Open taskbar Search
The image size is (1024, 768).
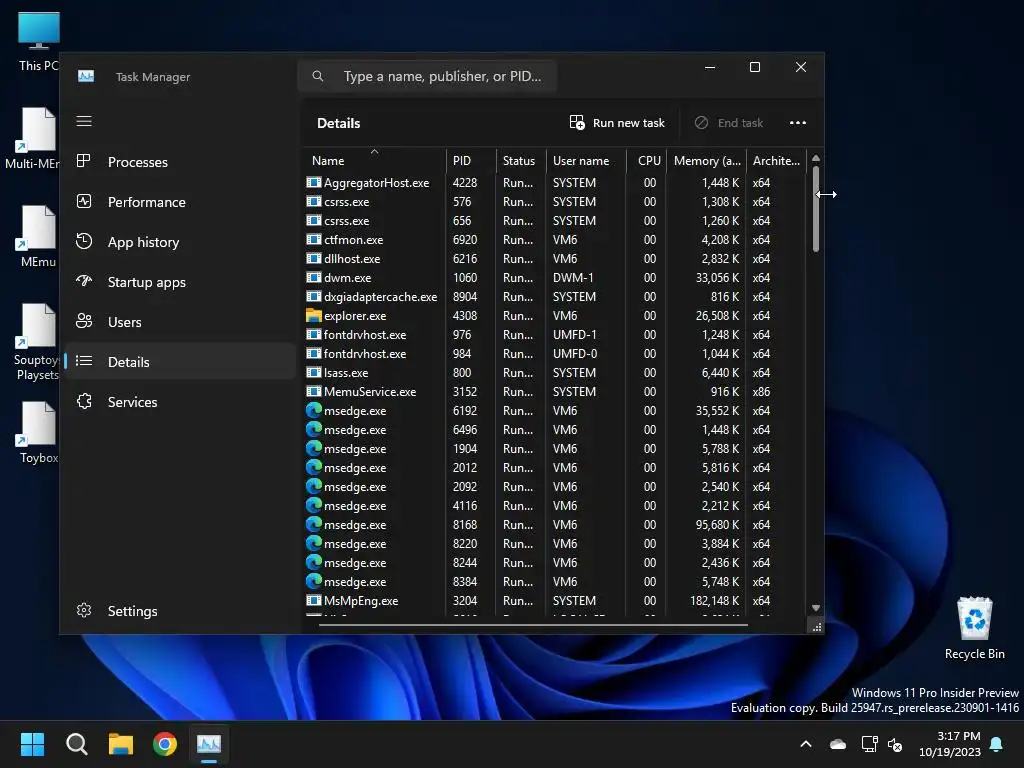pyautogui.click(x=76, y=744)
